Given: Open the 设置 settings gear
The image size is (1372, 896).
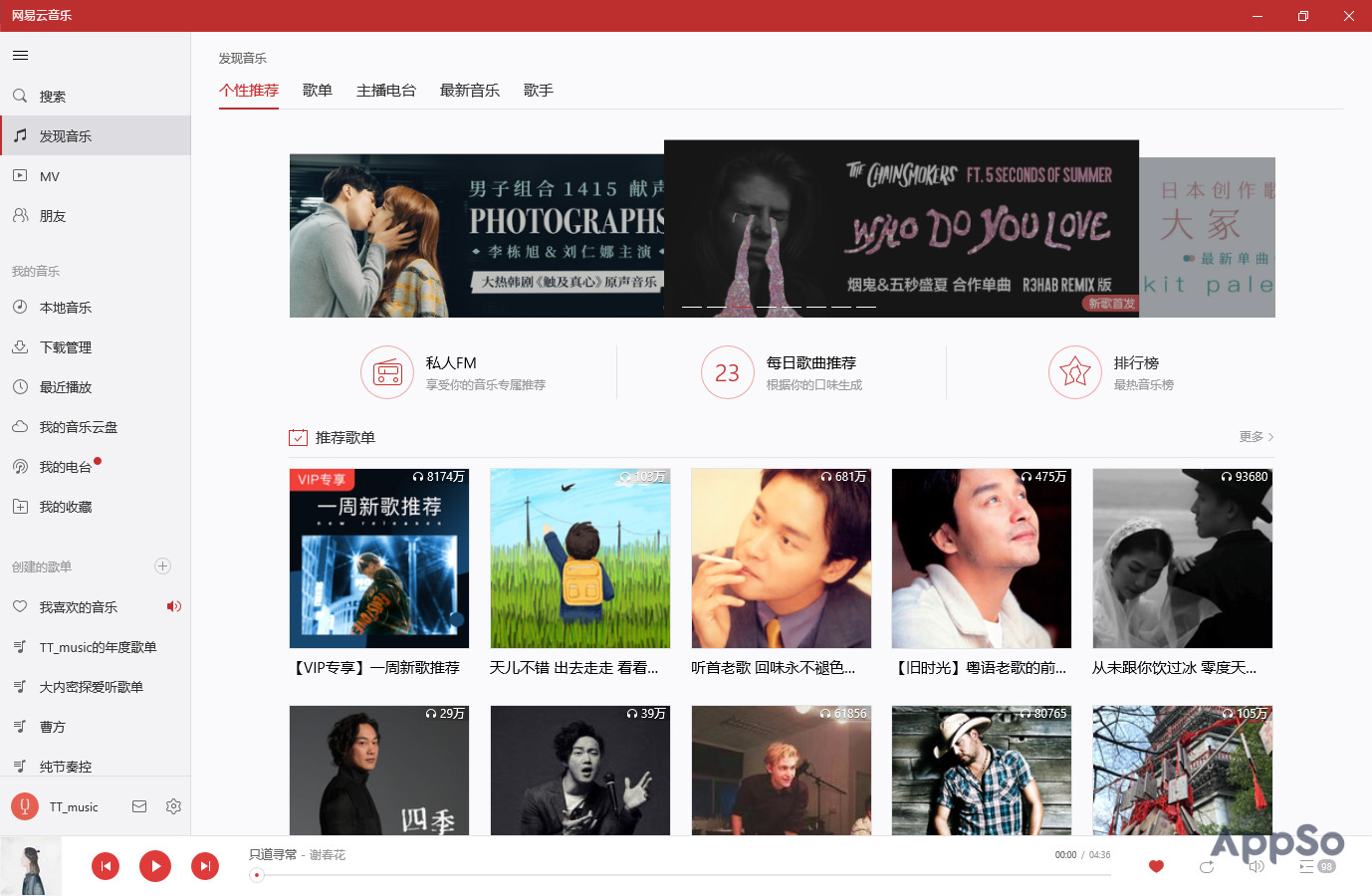Looking at the screenshot, I should (x=173, y=806).
